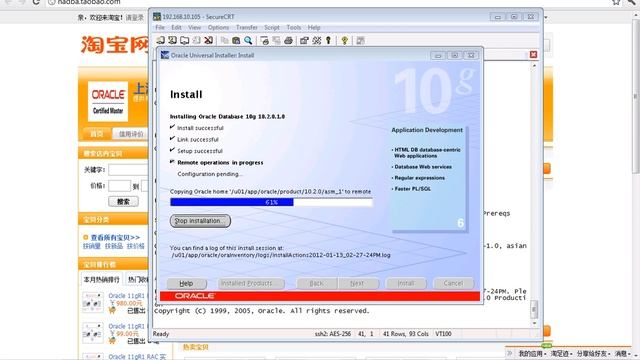The height and width of the screenshot is (360, 640).
Task: Click the Back button in Oracle installer
Action: click(x=317, y=283)
